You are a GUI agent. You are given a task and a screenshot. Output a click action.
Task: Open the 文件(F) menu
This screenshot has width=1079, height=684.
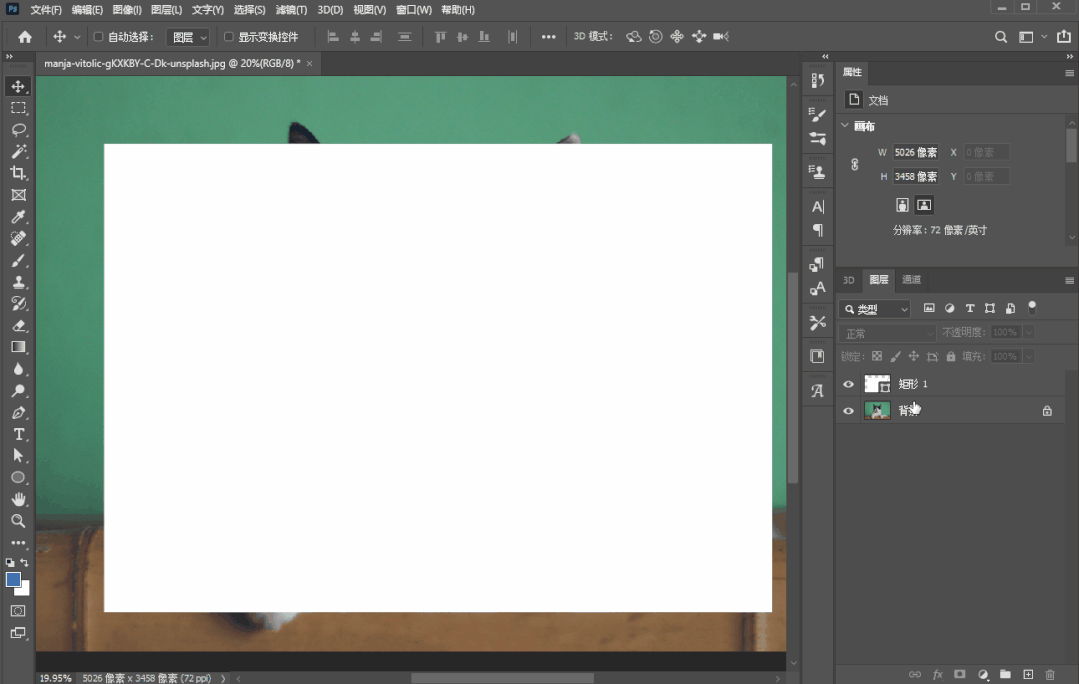pos(45,10)
